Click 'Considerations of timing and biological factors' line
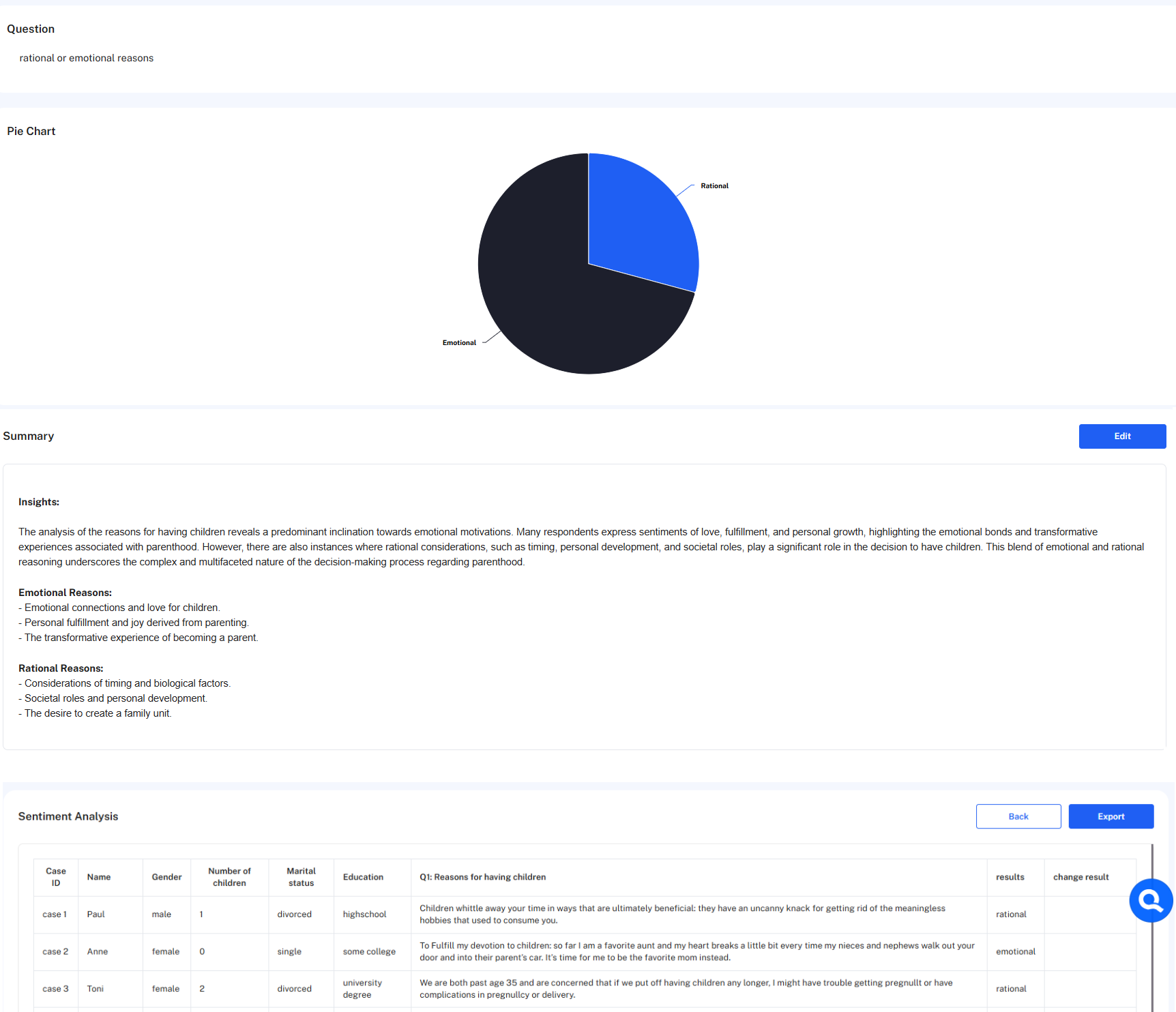The width and height of the screenshot is (1176, 1012). pyautogui.click(x=125, y=684)
